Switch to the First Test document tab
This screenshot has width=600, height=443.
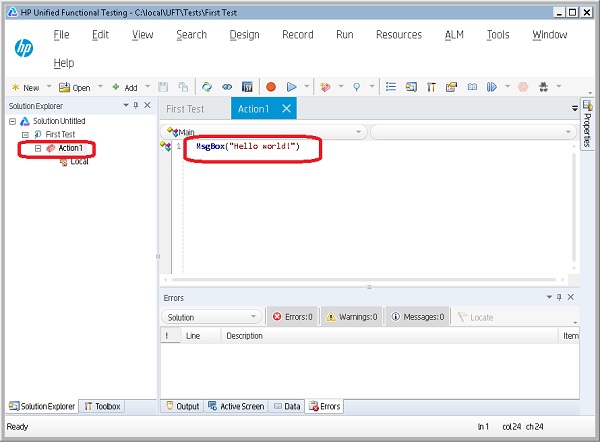point(185,109)
